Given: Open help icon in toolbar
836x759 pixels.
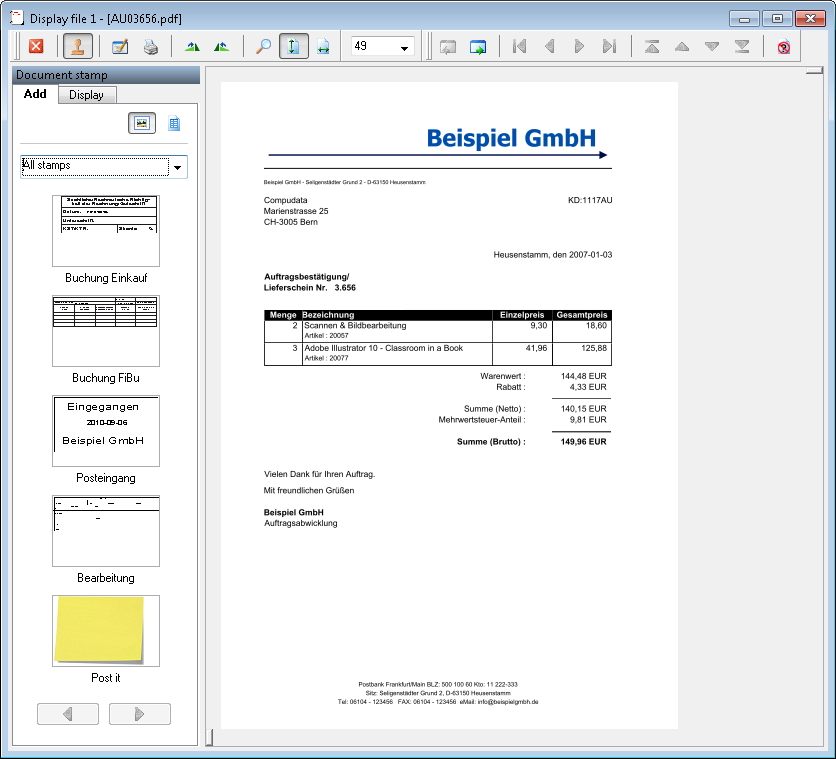Looking at the screenshot, I should 784,47.
